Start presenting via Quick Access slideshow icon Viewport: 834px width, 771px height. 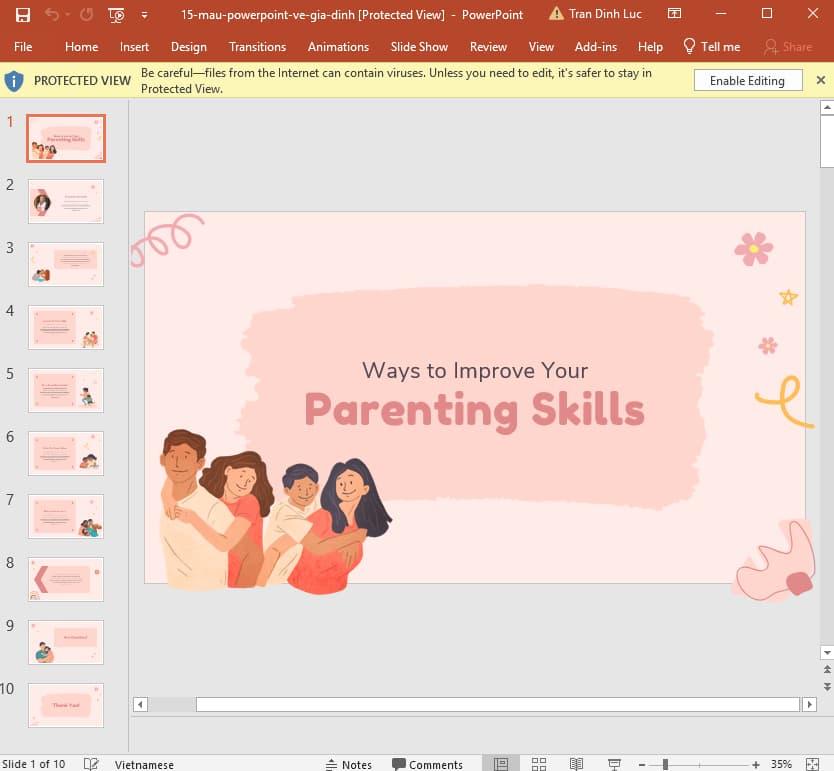pyautogui.click(x=116, y=14)
